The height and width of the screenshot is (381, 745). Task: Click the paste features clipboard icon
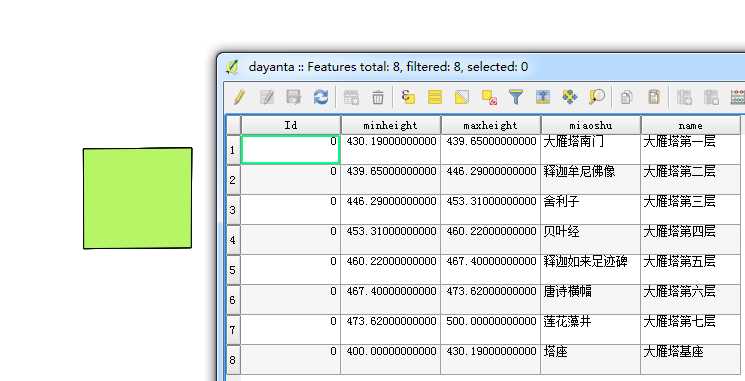point(654,97)
